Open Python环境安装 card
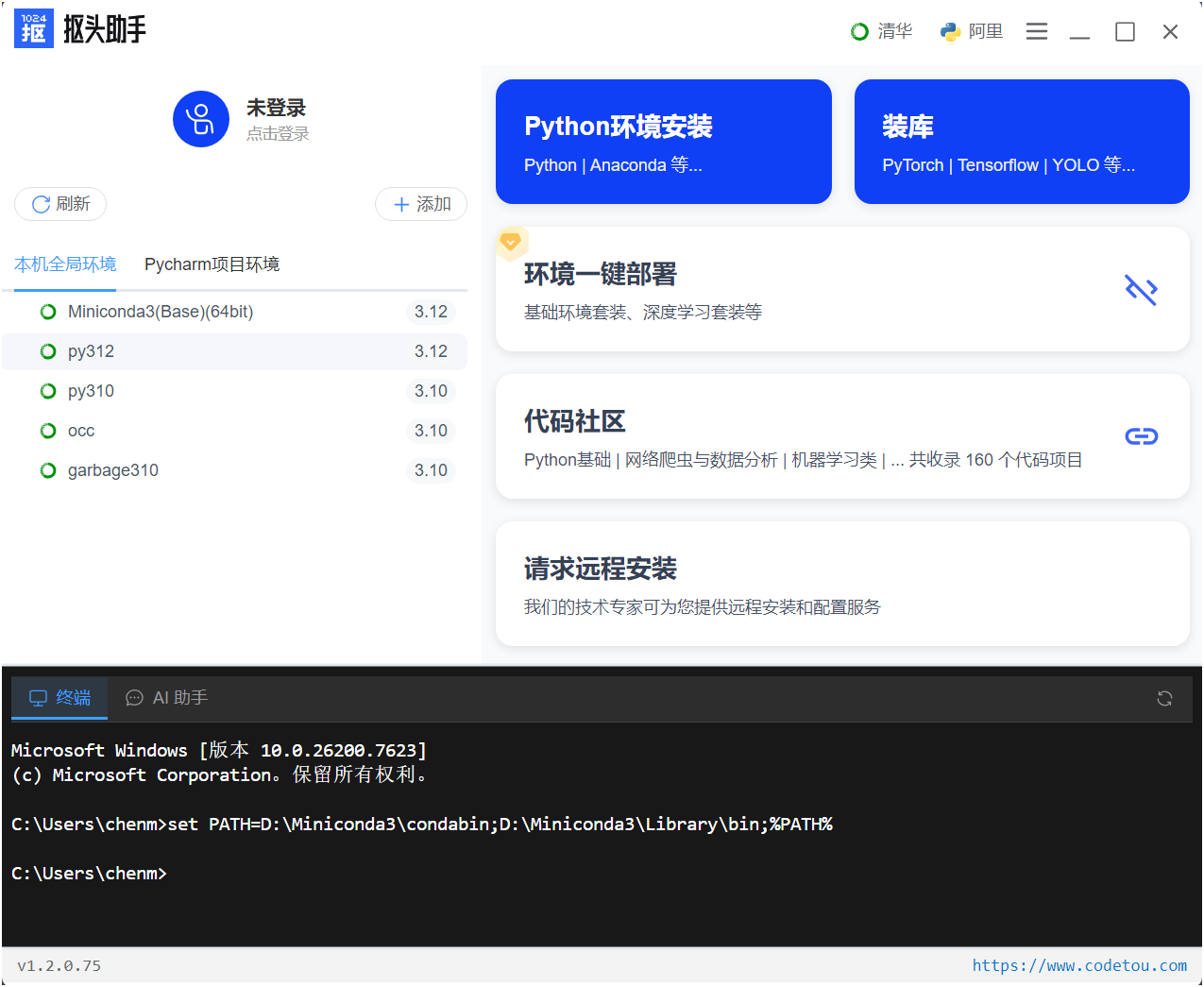The width and height of the screenshot is (1204, 987). (x=664, y=142)
